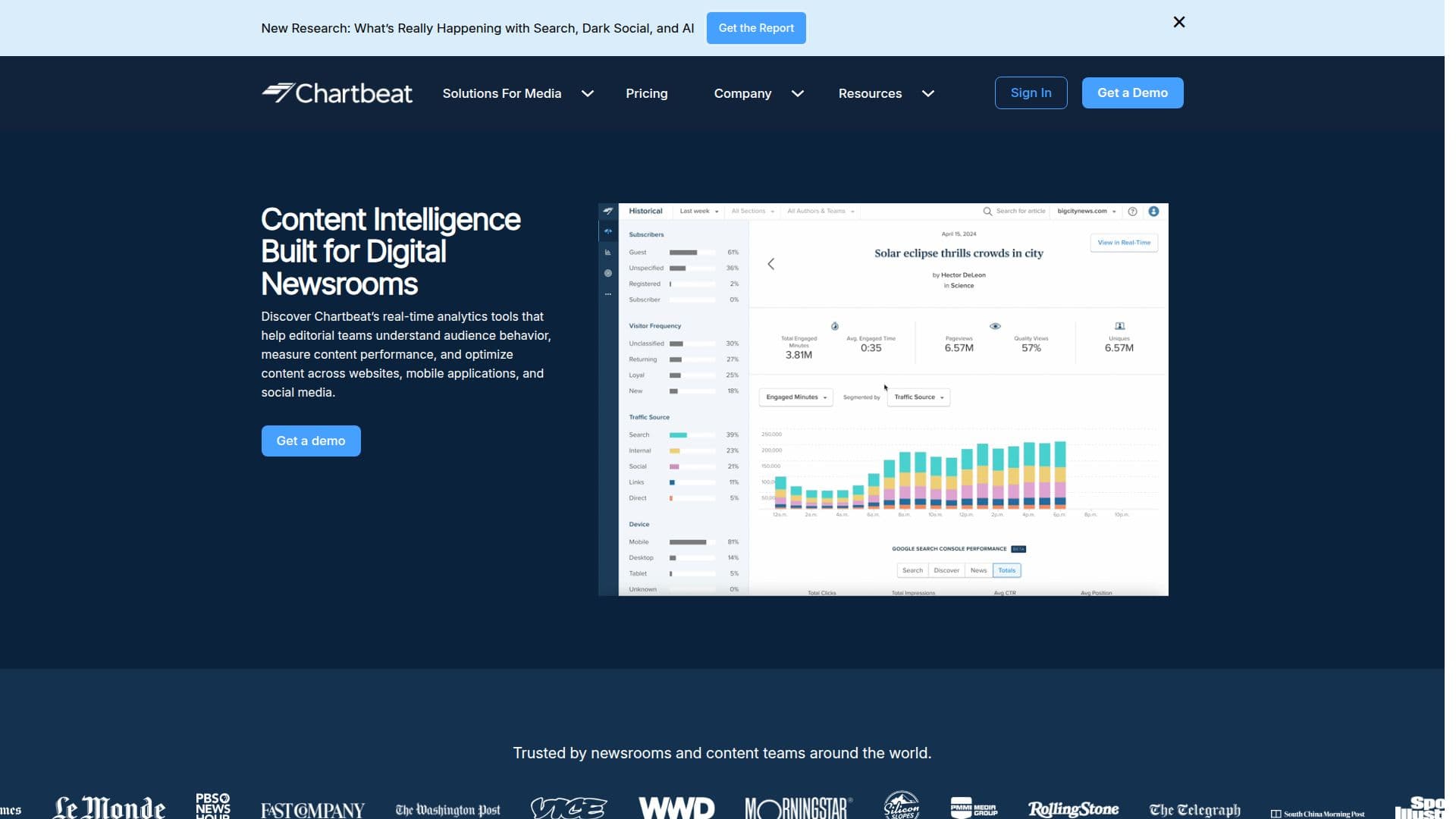Image resolution: width=1456 pixels, height=819 pixels.
Task: Open the Last week date dropdown
Action: 698,212
